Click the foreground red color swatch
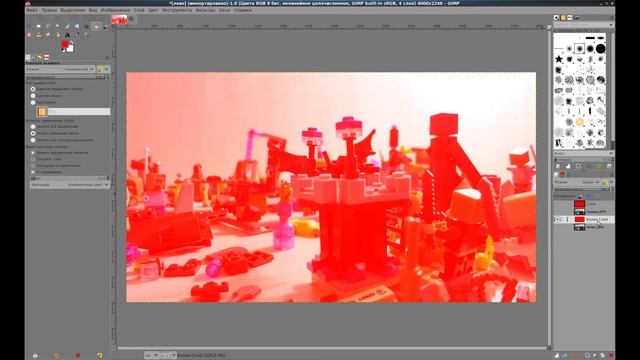 point(64,43)
